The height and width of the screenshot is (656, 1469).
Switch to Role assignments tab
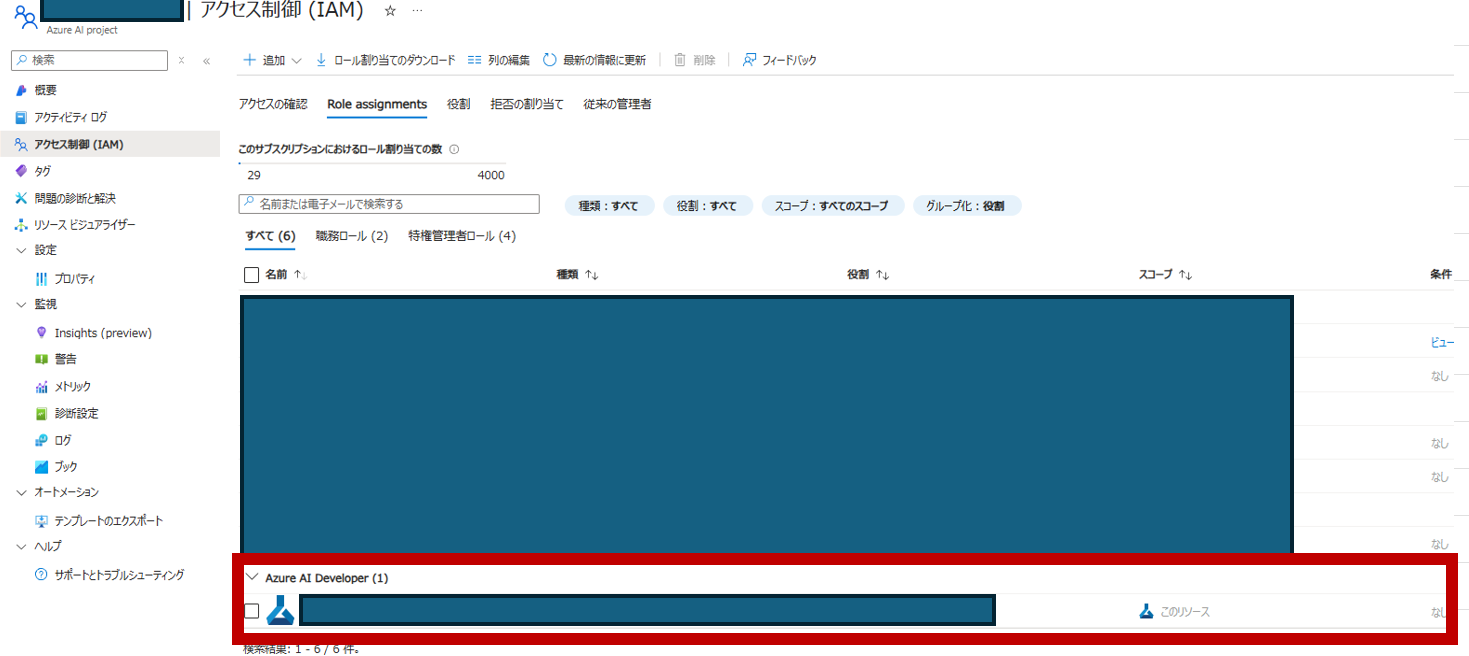(x=377, y=104)
